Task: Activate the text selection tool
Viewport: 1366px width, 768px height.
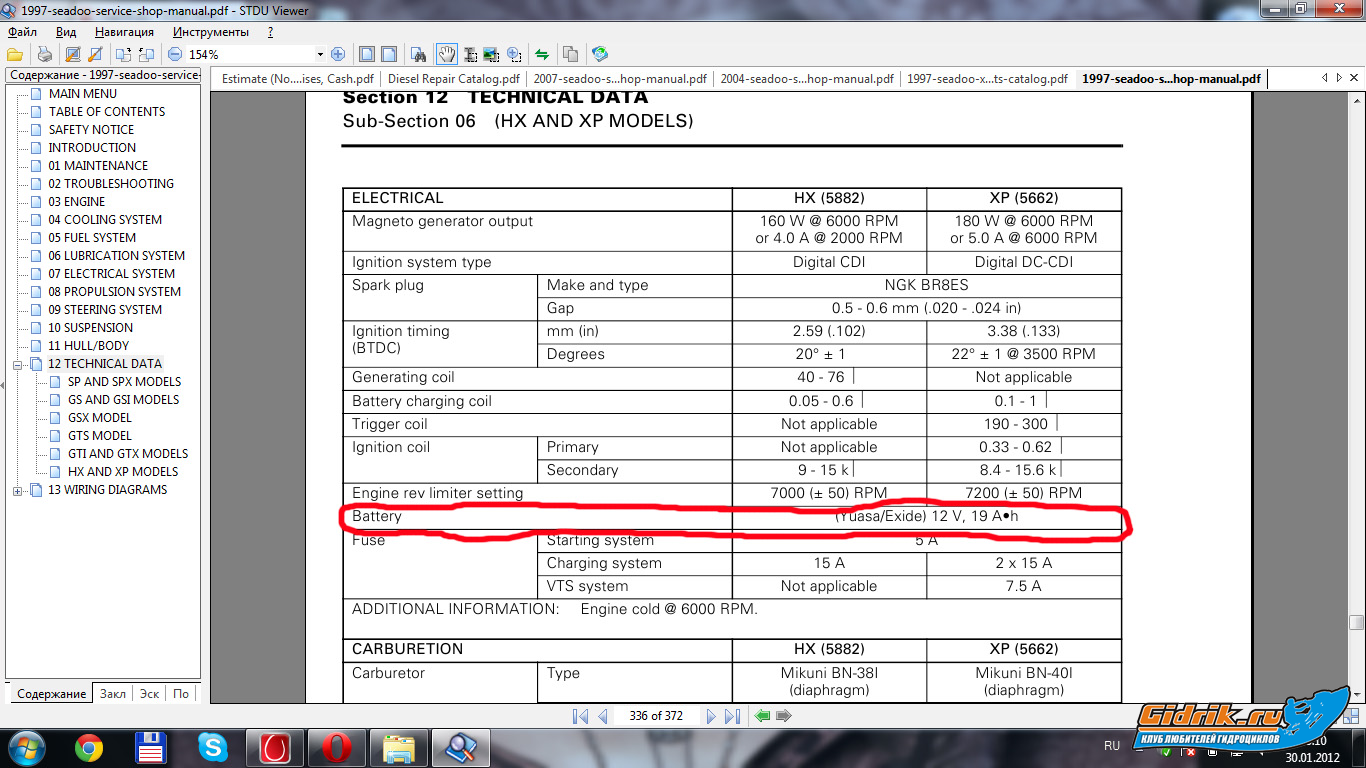Action: [468, 54]
